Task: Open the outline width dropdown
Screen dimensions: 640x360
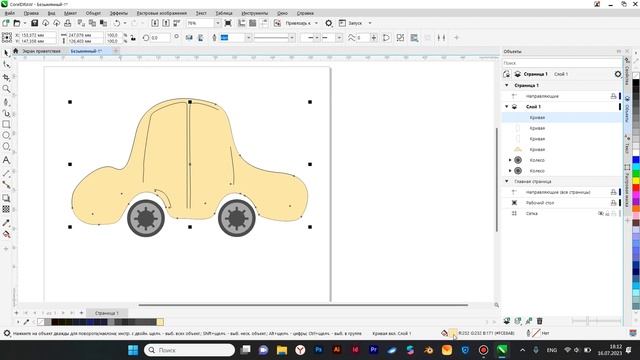Action: [x=248, y=38]
